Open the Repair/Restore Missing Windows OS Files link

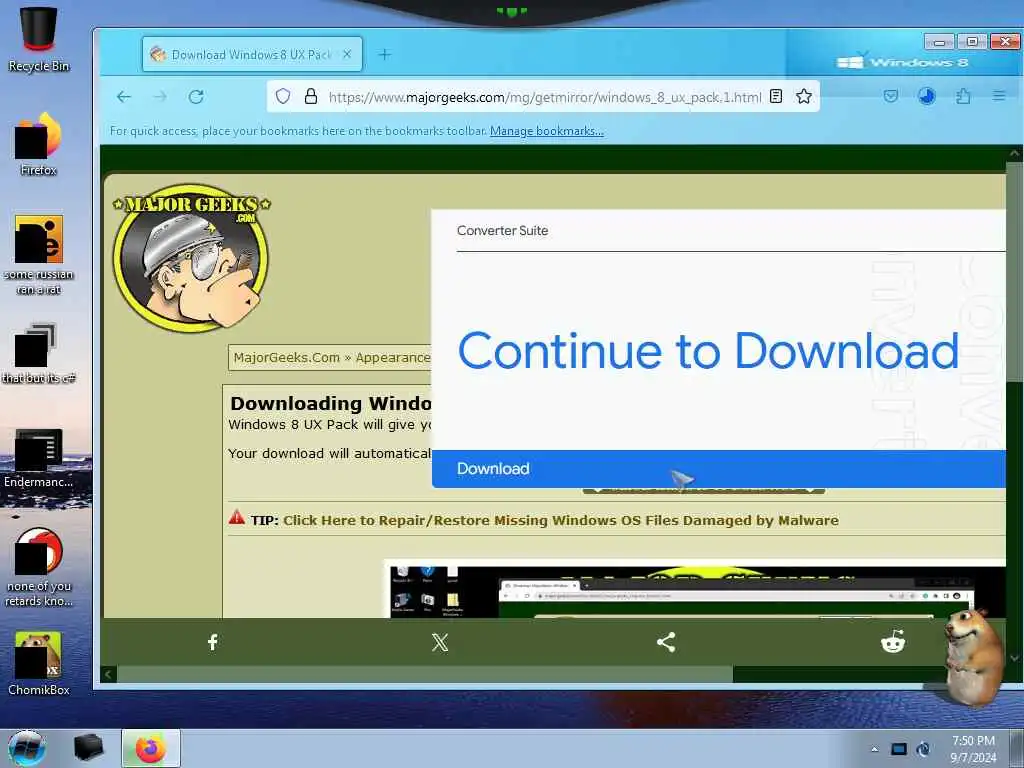click(x=560, y=520)
